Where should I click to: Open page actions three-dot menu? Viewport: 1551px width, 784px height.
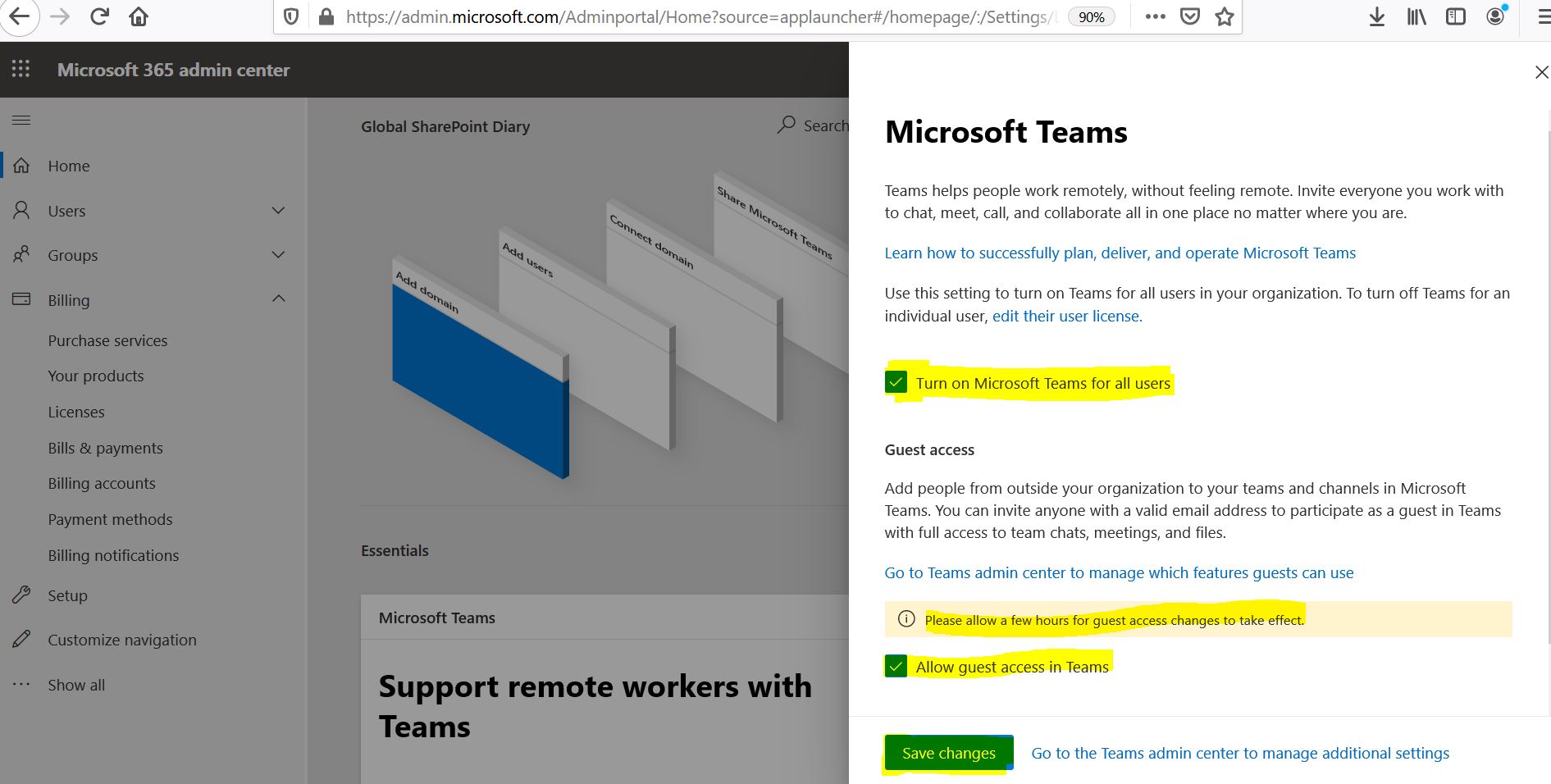click(1155, 16)
